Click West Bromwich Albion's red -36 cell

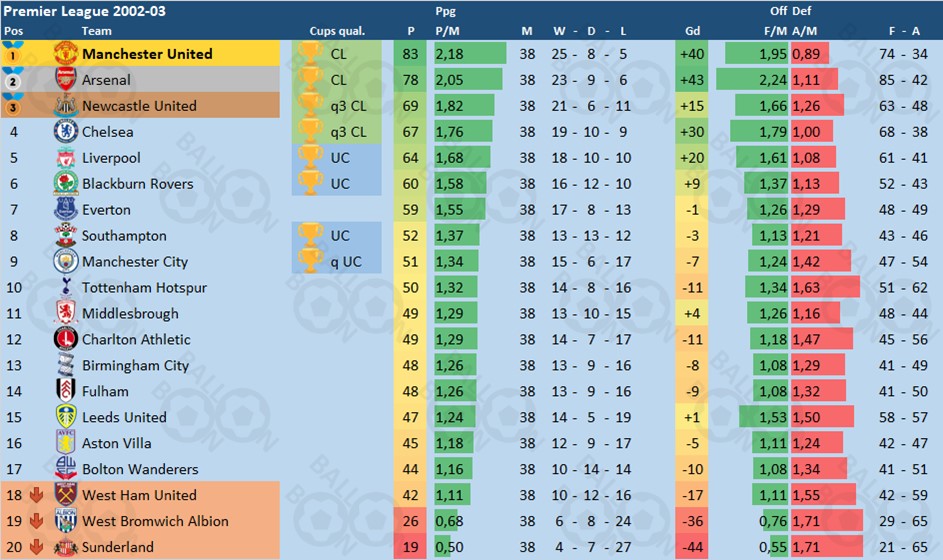pos(692,521)
